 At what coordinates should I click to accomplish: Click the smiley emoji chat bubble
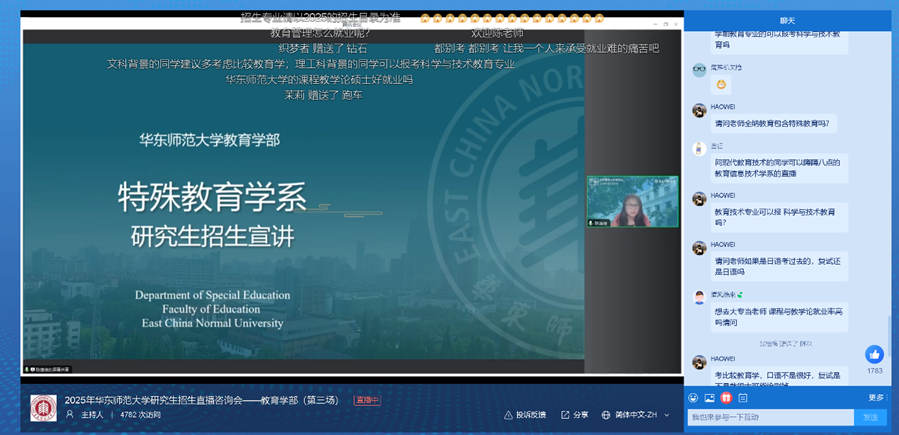click(x=721, y=85)
